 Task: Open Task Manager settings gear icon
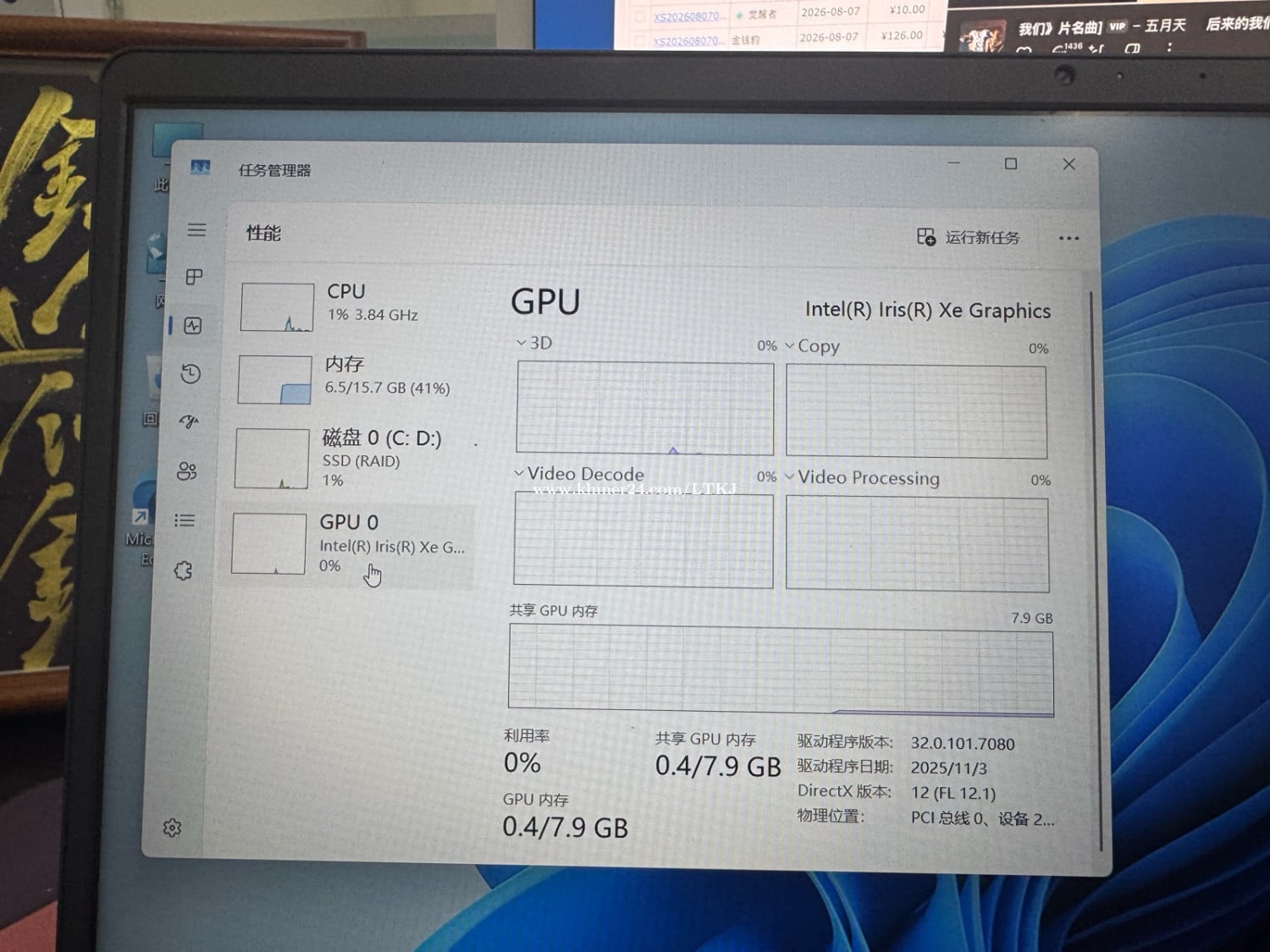click(172, 828)
